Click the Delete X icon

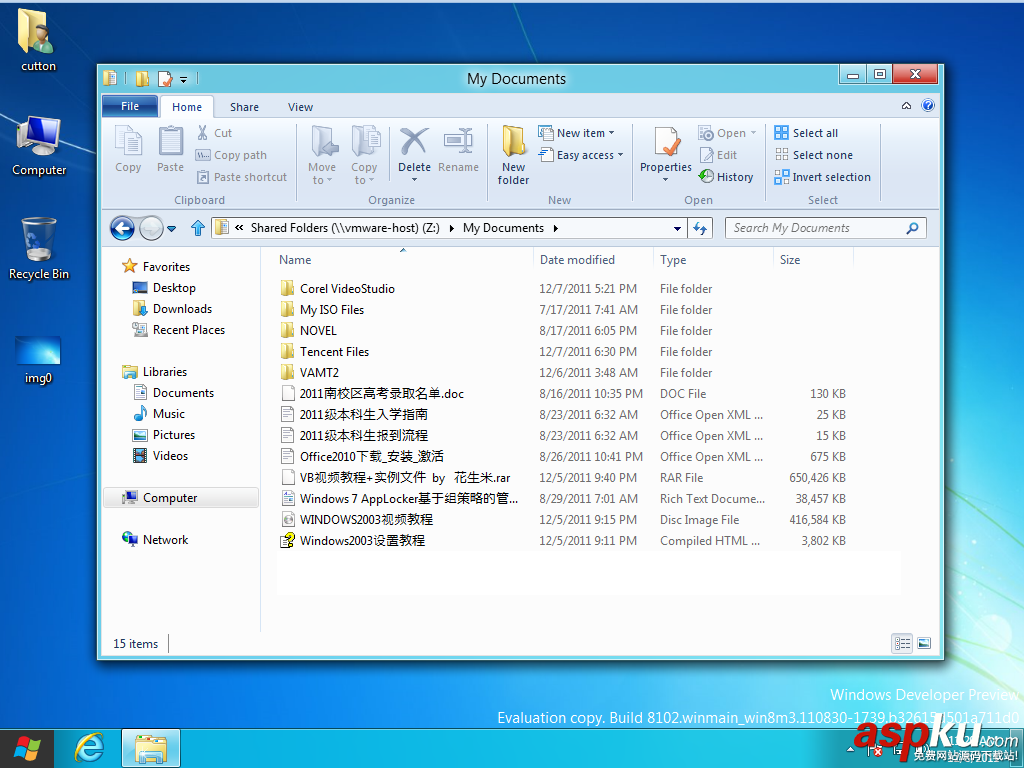414,141
